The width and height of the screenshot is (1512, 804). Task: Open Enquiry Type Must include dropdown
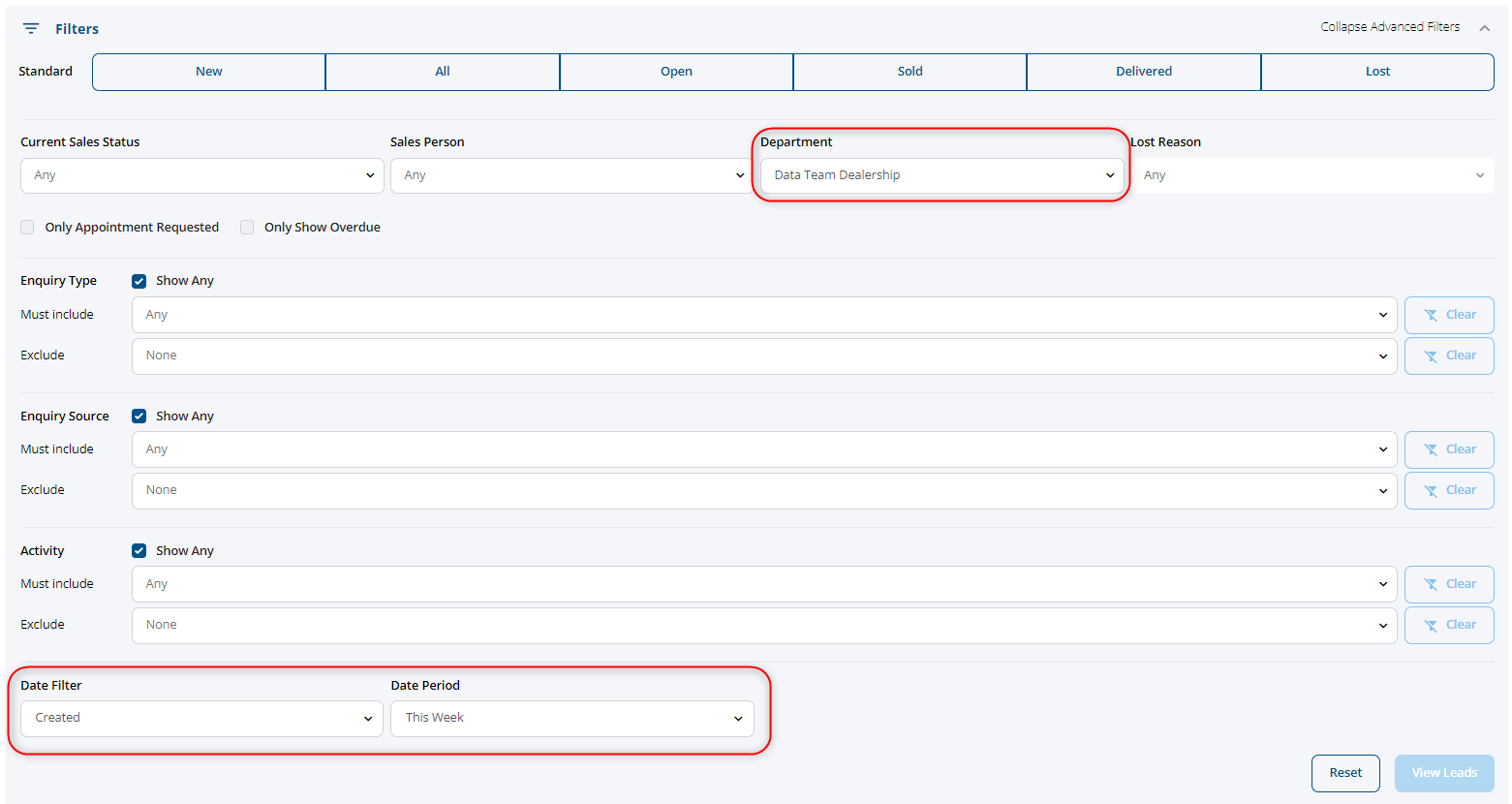(x=764, y=315)
